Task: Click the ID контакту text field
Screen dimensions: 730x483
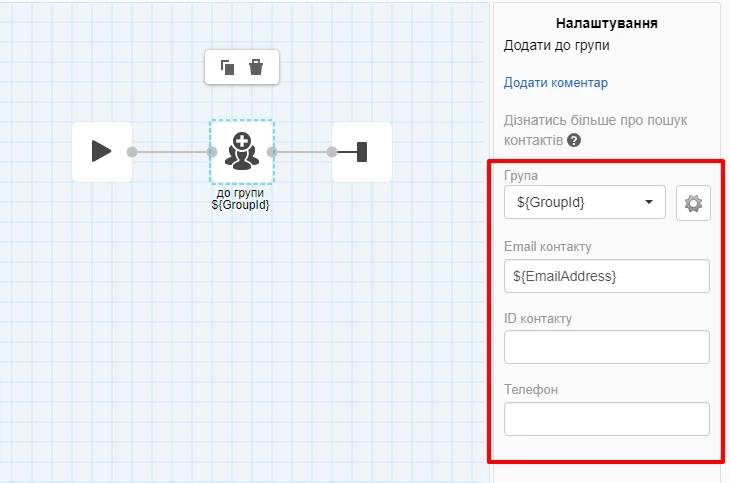Action: coord(606,347)
